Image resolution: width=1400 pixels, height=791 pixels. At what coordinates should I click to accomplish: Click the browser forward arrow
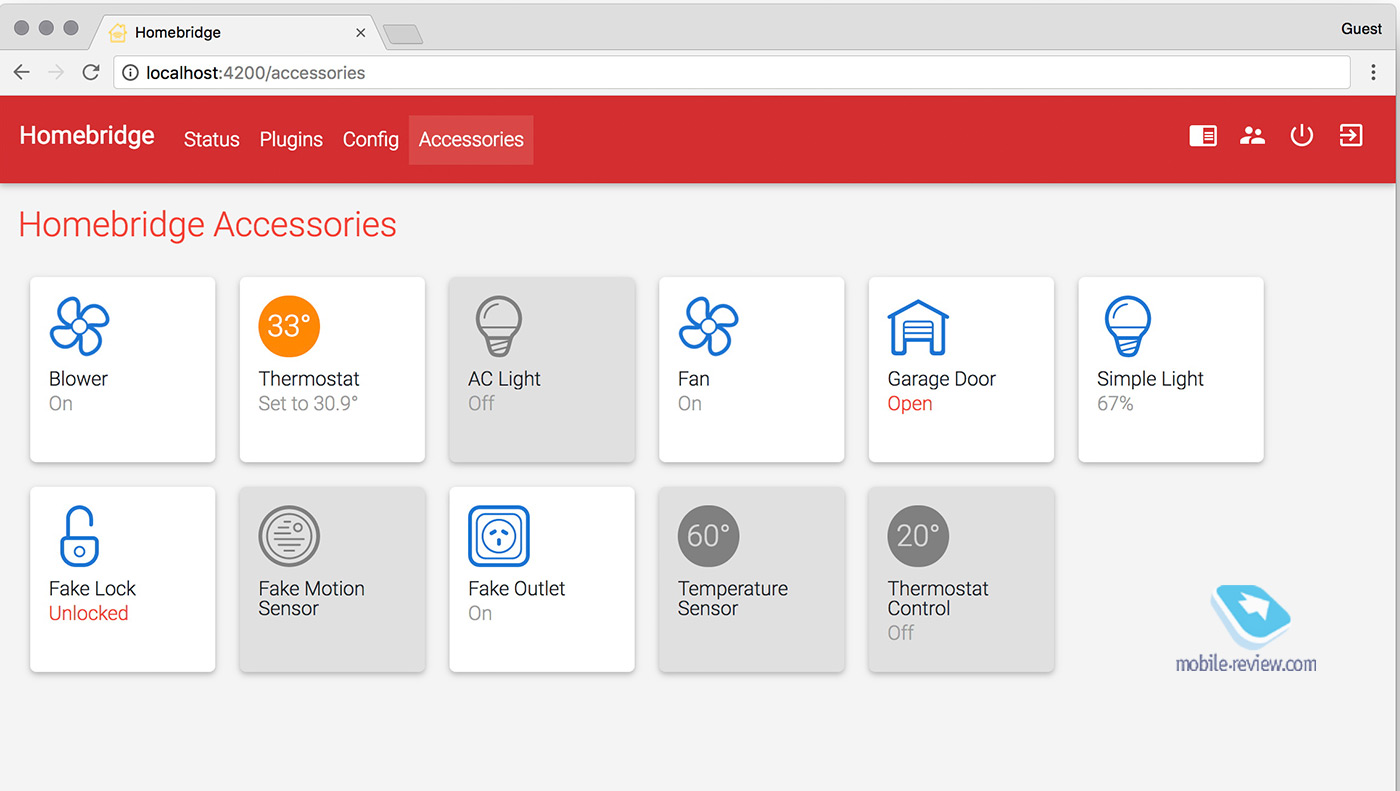(x=56, y=72)
